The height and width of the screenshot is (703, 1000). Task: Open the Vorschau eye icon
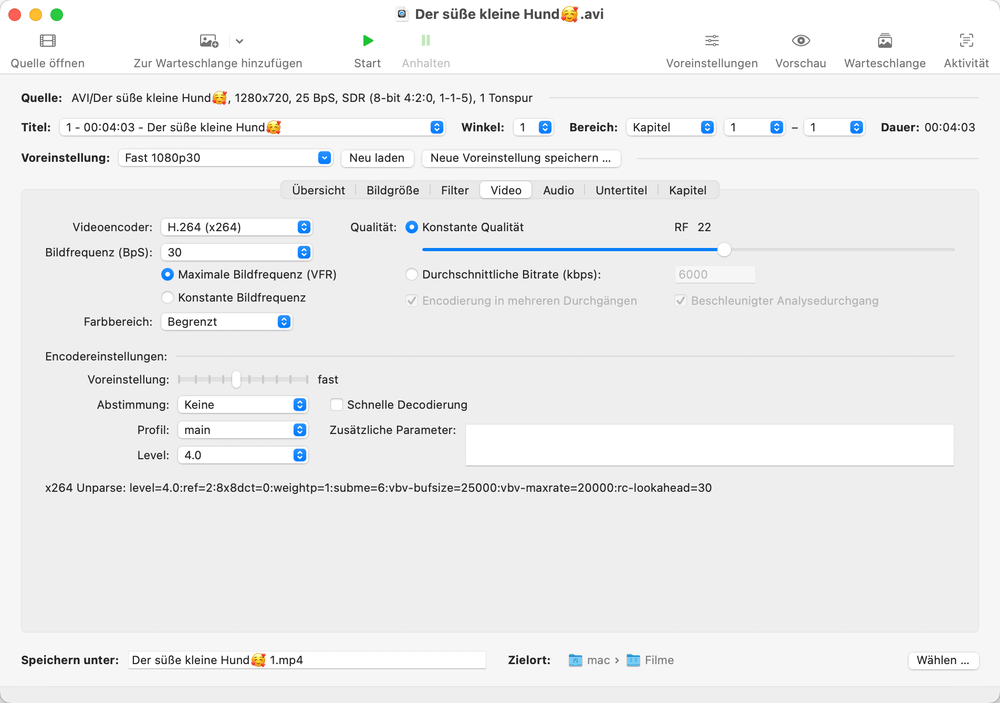pos(800,41)
